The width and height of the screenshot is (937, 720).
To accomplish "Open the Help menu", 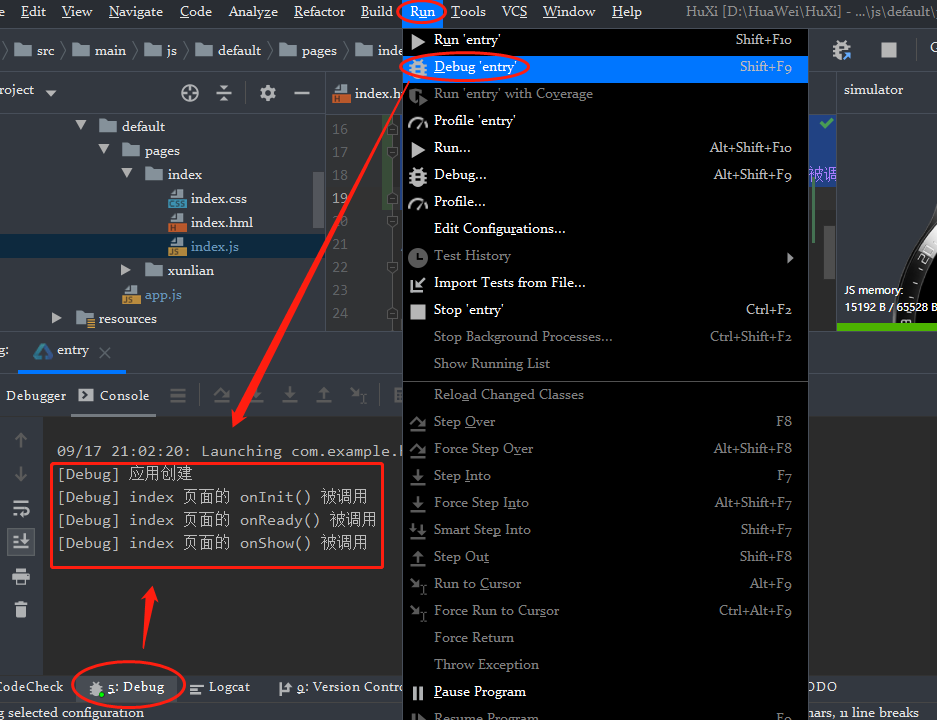I will (626, 11).
